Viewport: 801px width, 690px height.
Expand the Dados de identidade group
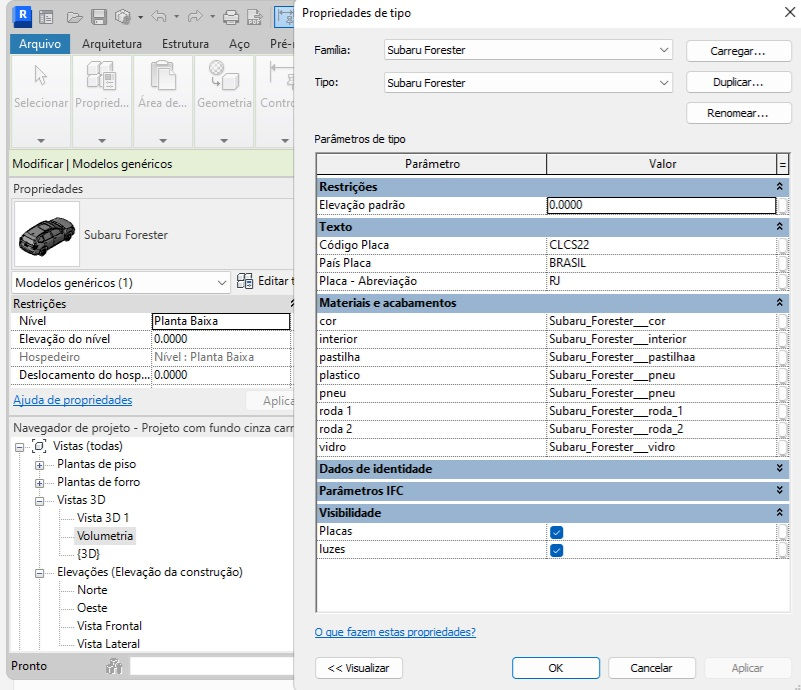point(780,468)
